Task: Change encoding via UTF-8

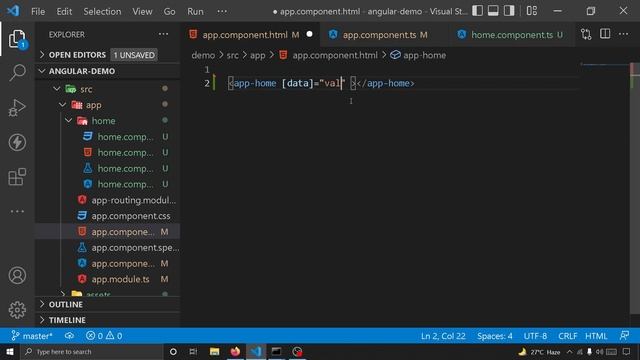Action: tap(535, 336)
